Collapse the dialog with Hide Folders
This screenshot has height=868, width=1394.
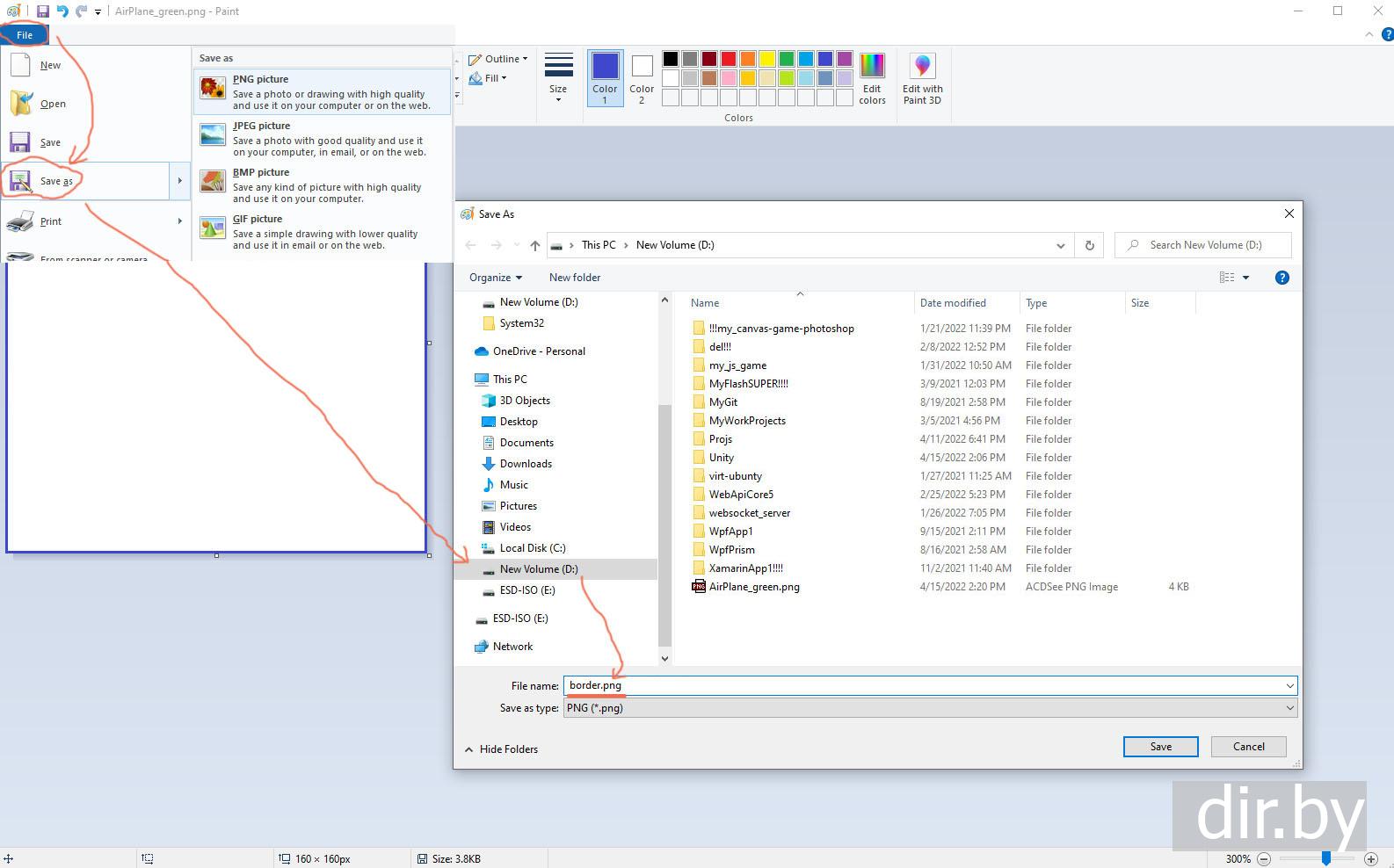pos(501,749)
